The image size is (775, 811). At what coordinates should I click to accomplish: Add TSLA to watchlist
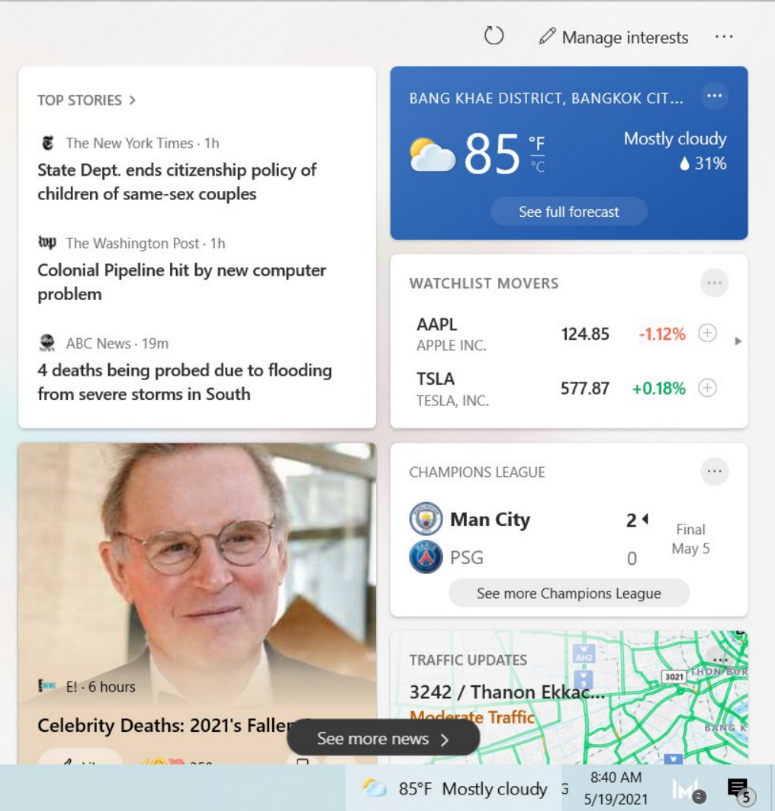click(707, 387)
